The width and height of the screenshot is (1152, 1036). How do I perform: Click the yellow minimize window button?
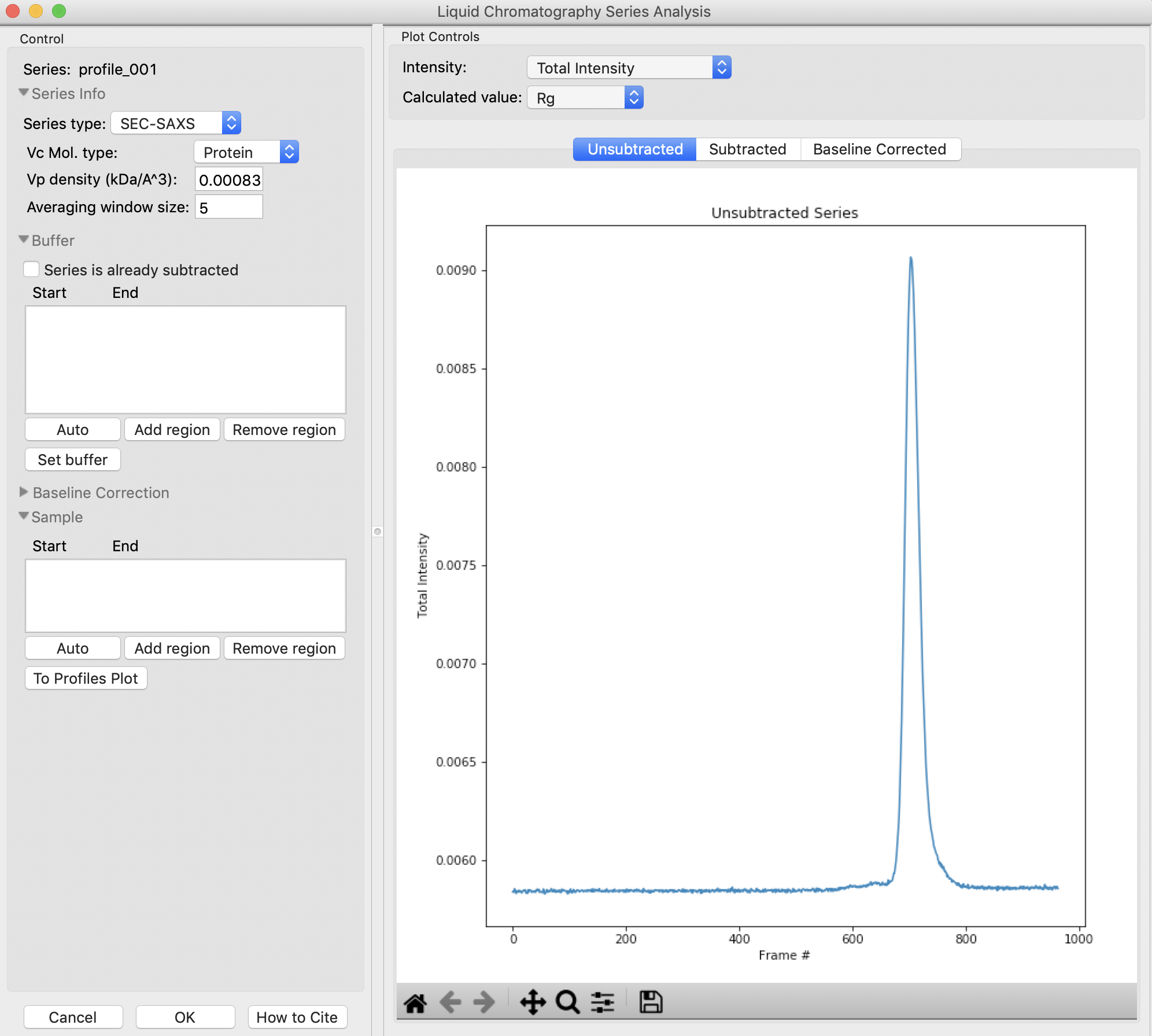pyautogui.click(x=36, y=10)
